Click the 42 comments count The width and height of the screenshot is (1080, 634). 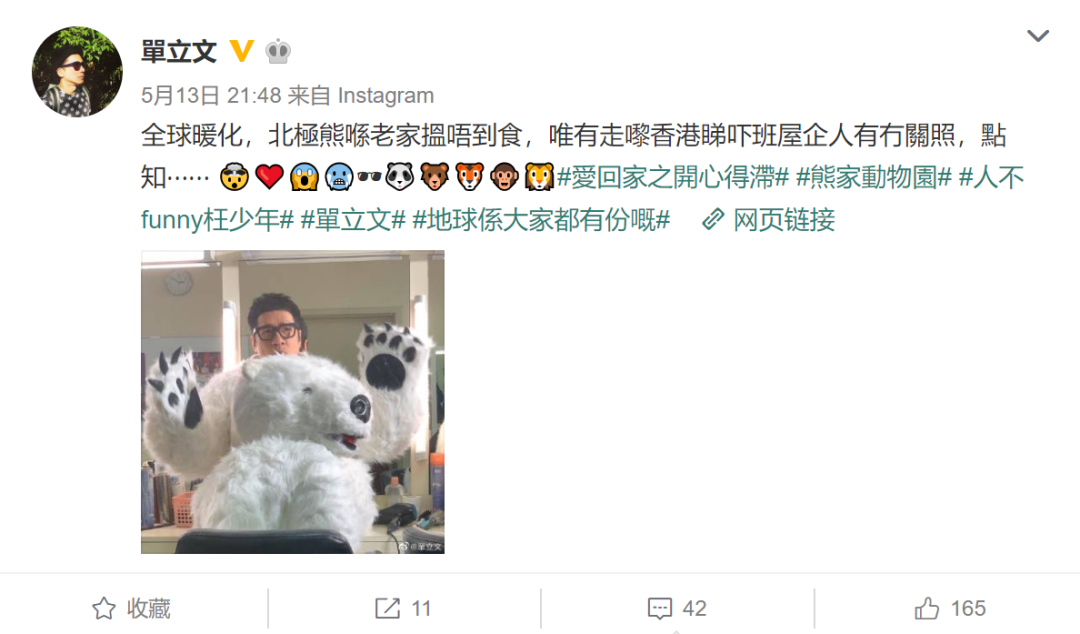(694, 609)
